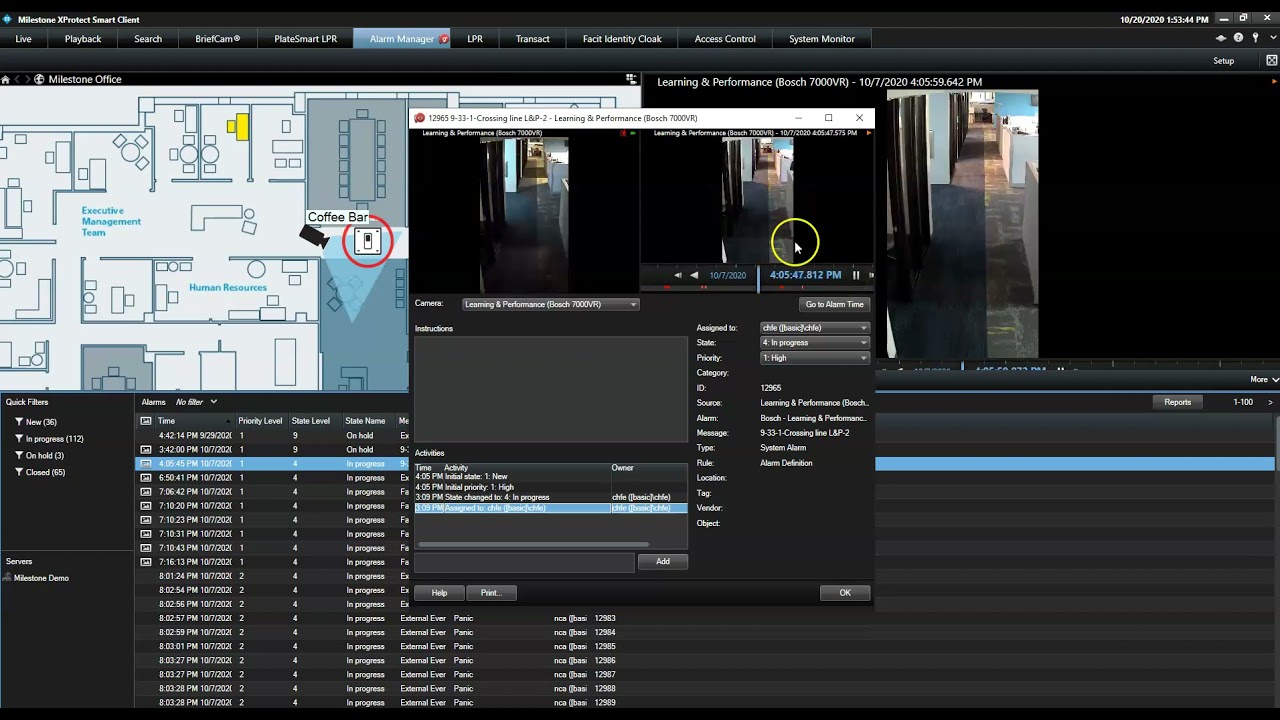
Task: Open the Transact tab
Action: 533,39
